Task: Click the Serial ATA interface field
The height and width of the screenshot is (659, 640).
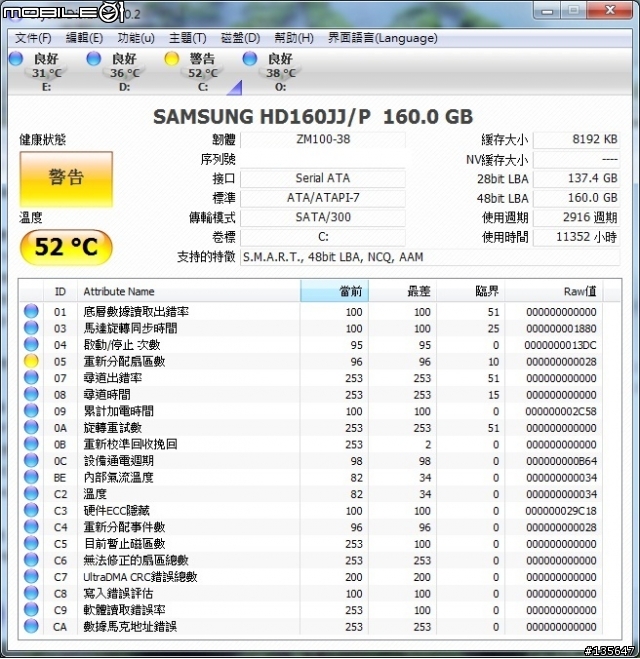Action: [x=323, y=178]
